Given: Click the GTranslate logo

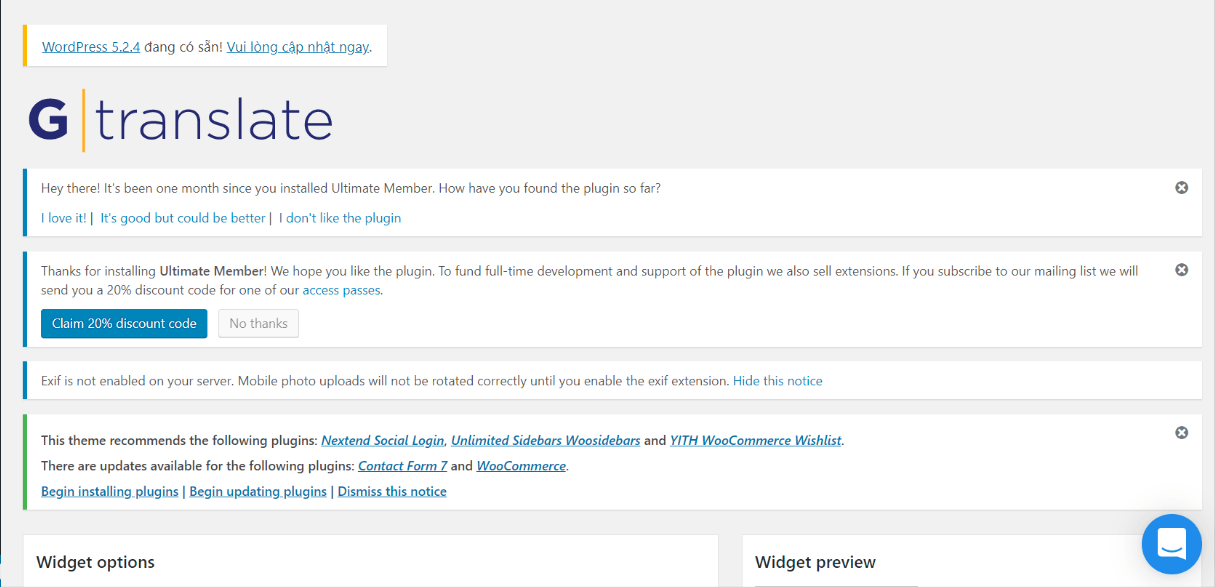Looking at the screenshot, I should point(180,119).
